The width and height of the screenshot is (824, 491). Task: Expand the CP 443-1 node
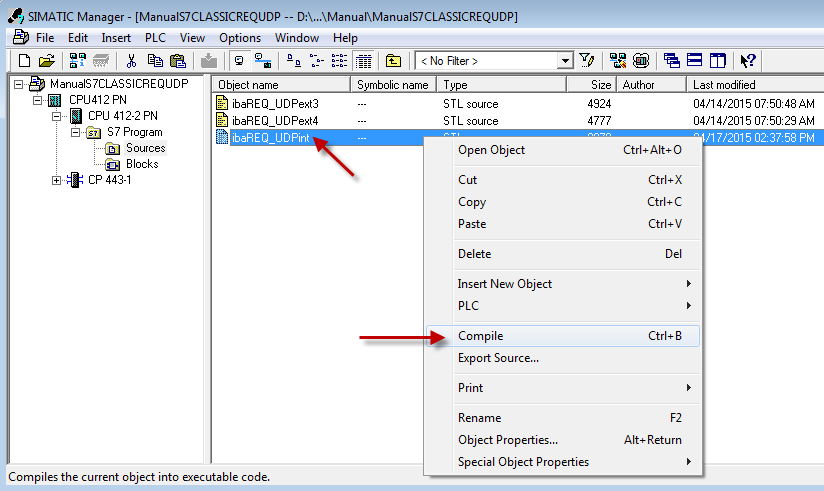point(56,180)
